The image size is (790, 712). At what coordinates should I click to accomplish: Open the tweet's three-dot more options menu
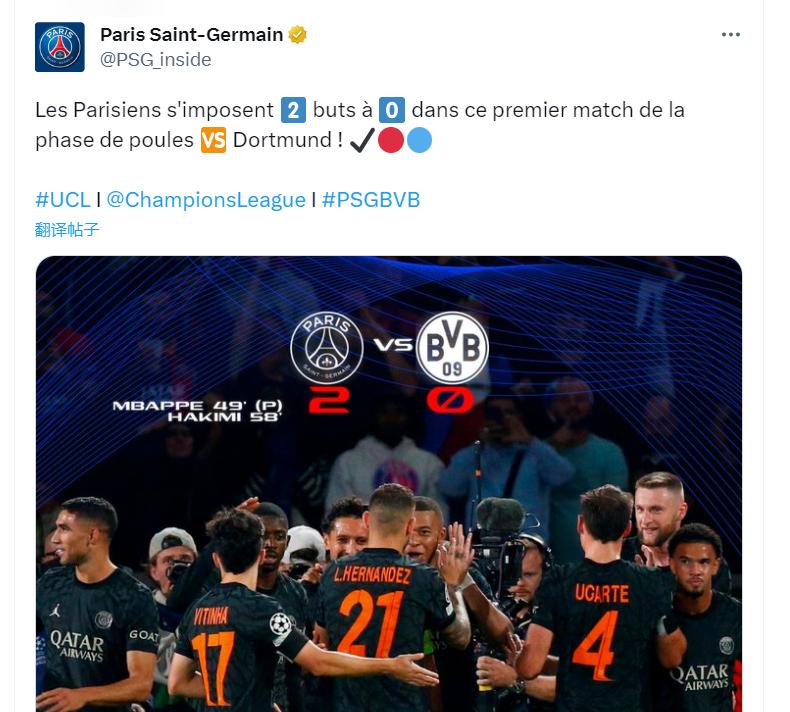tap(730, 35)
